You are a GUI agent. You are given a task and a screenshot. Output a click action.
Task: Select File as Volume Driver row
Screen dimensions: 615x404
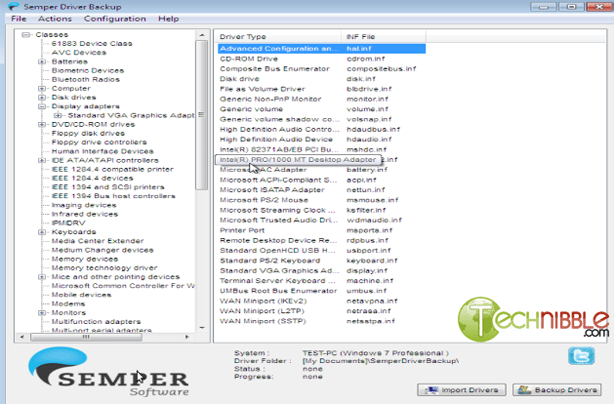pos(322,89)
